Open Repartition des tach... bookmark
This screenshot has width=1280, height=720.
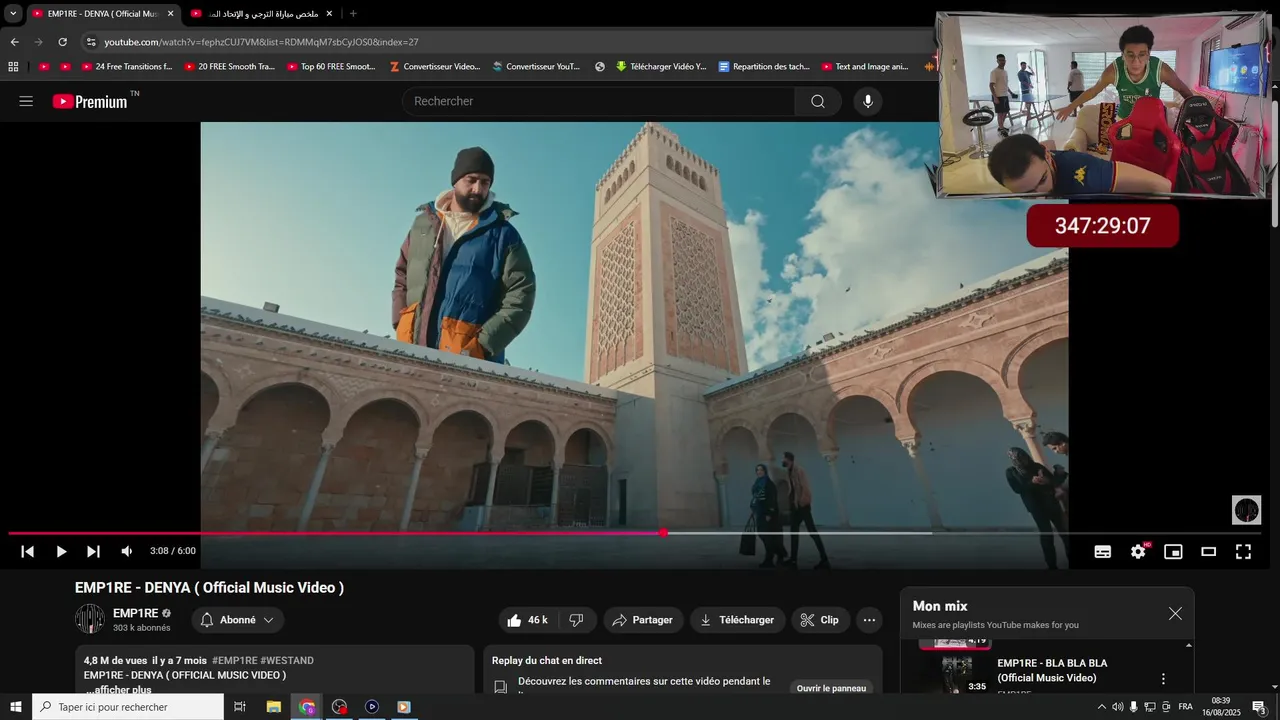coord(764,67)
